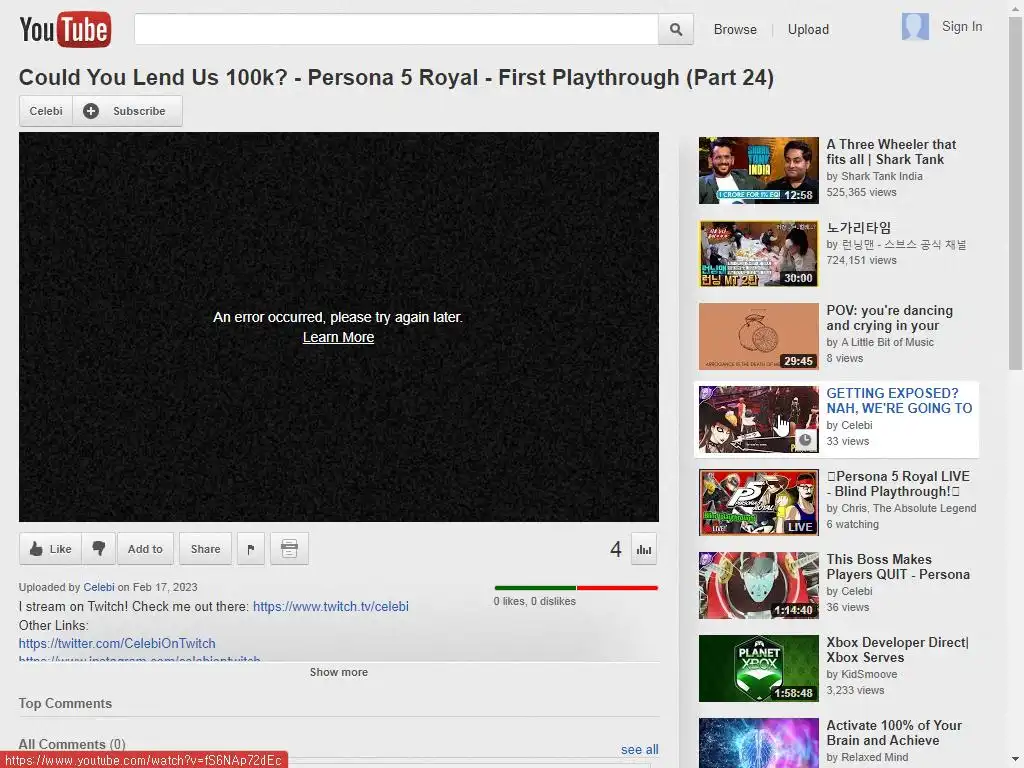Open This Boss Makes Players QUIT thumbnail

[x=758, y=585]
